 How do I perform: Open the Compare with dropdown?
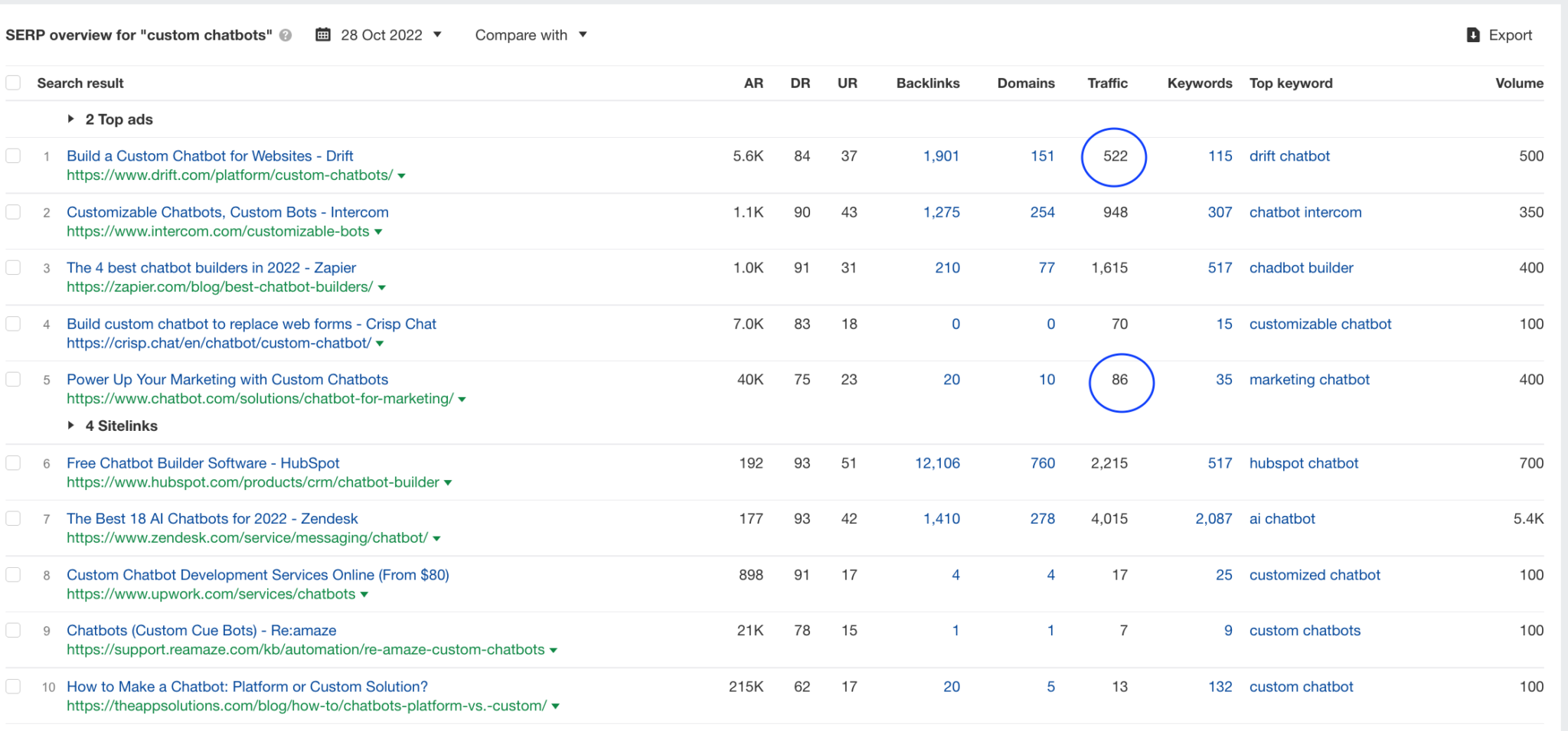[x=531, y=35]
